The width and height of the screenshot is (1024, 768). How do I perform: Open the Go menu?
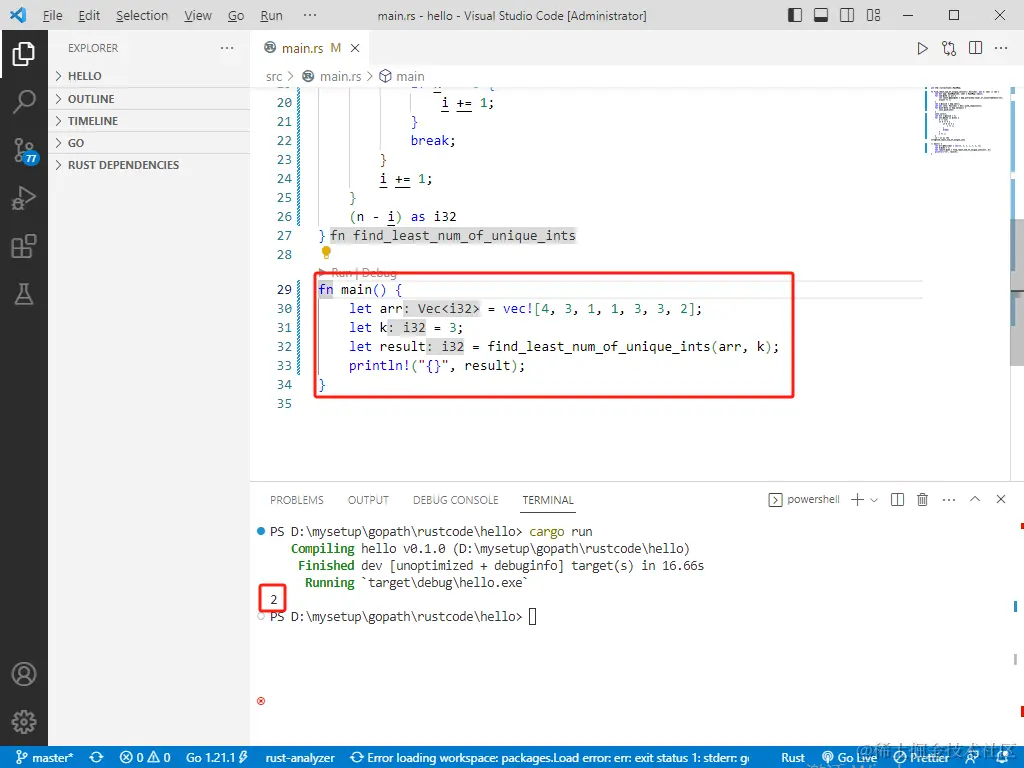coord(236,15)
